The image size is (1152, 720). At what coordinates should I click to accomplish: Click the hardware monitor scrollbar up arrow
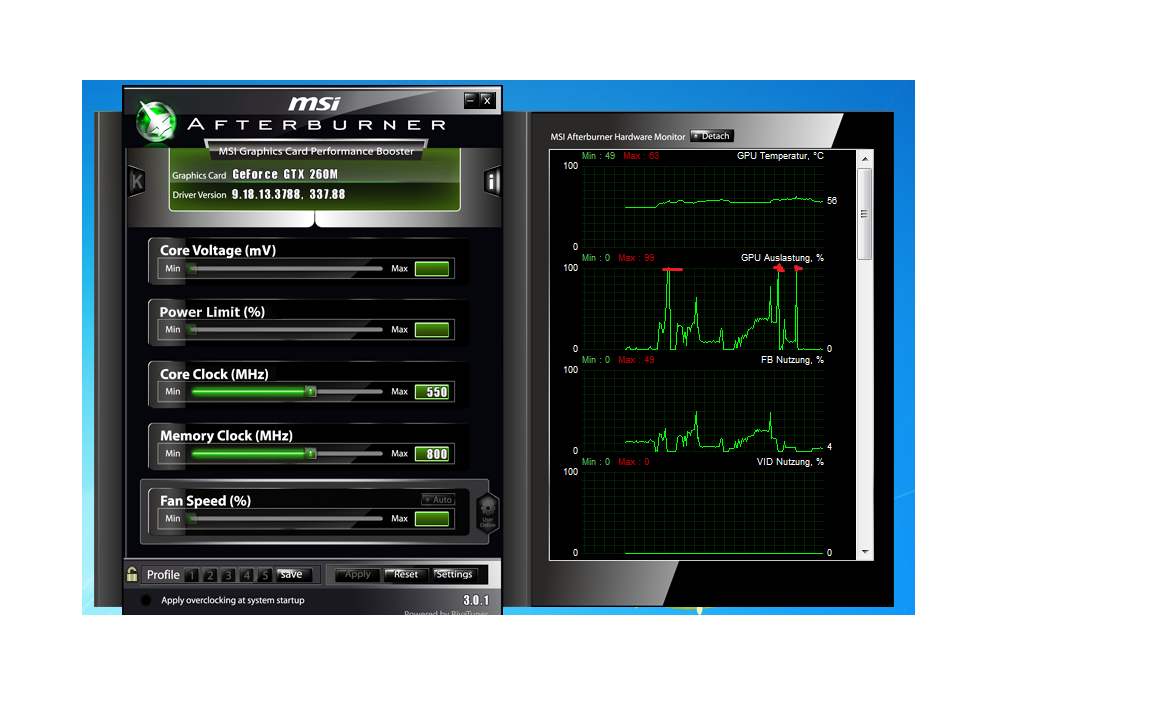click(865, 159)
